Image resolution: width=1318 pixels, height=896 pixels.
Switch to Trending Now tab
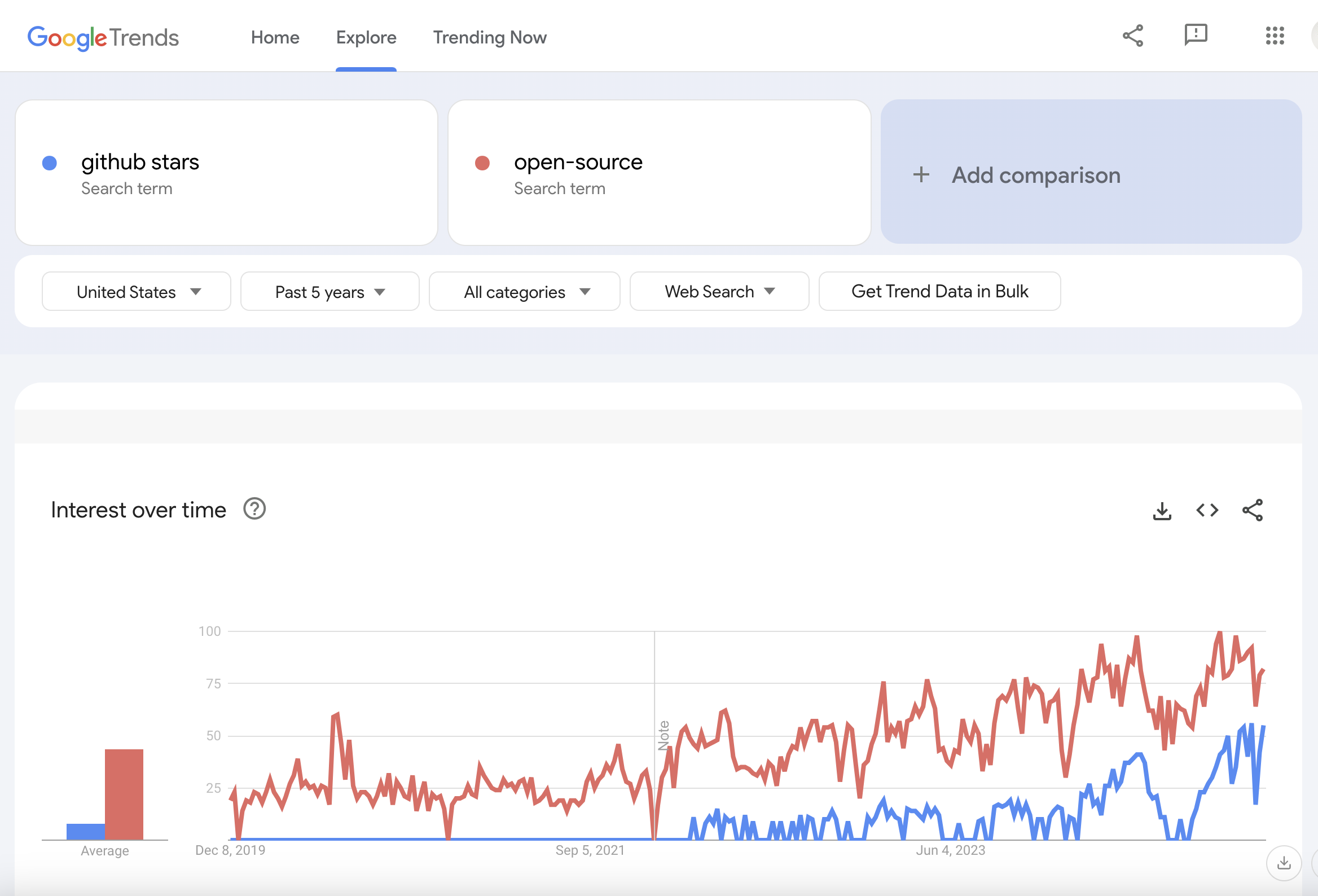(x=489, y=37)
